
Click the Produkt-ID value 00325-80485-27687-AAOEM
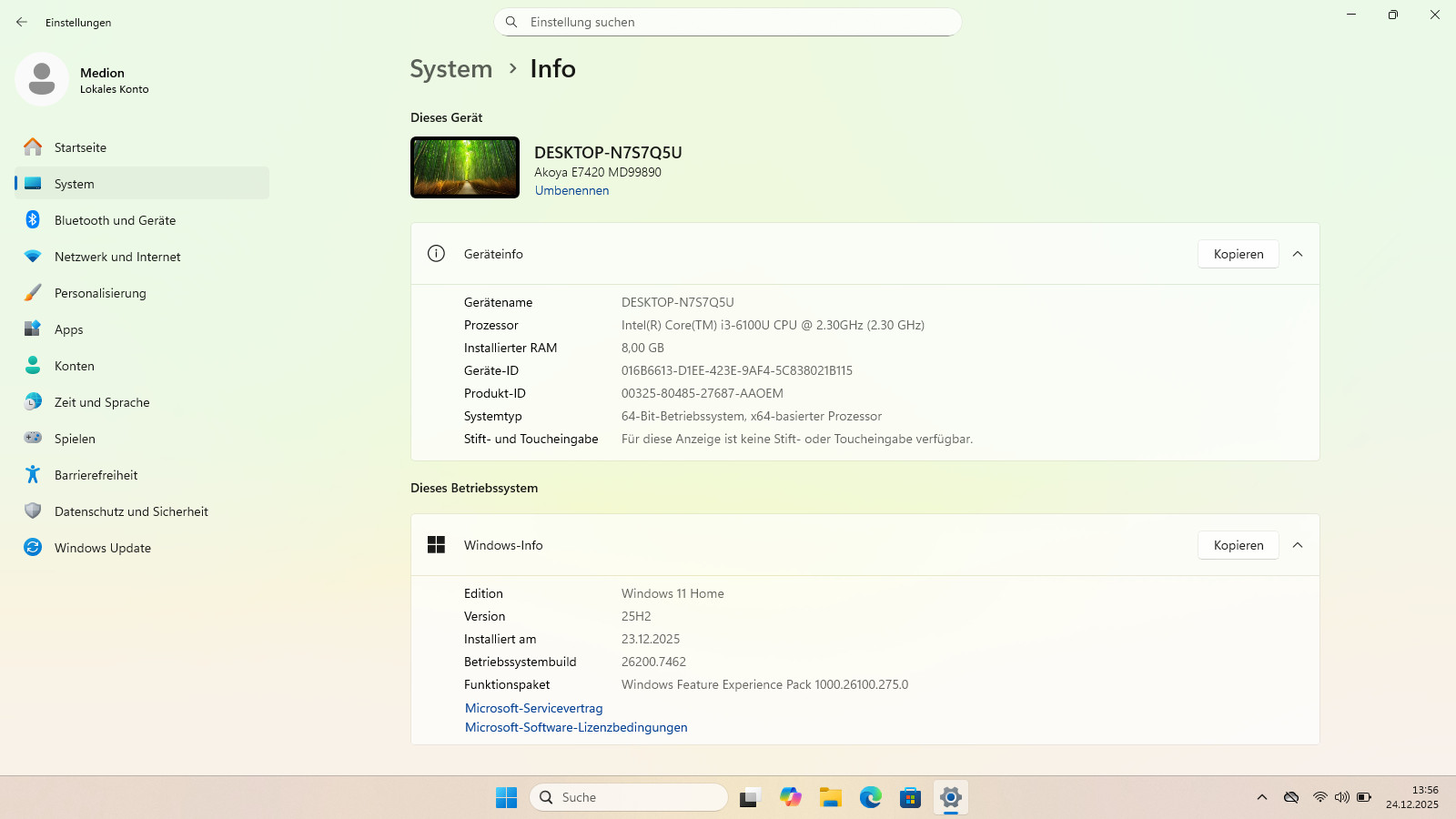pos(703,393)
